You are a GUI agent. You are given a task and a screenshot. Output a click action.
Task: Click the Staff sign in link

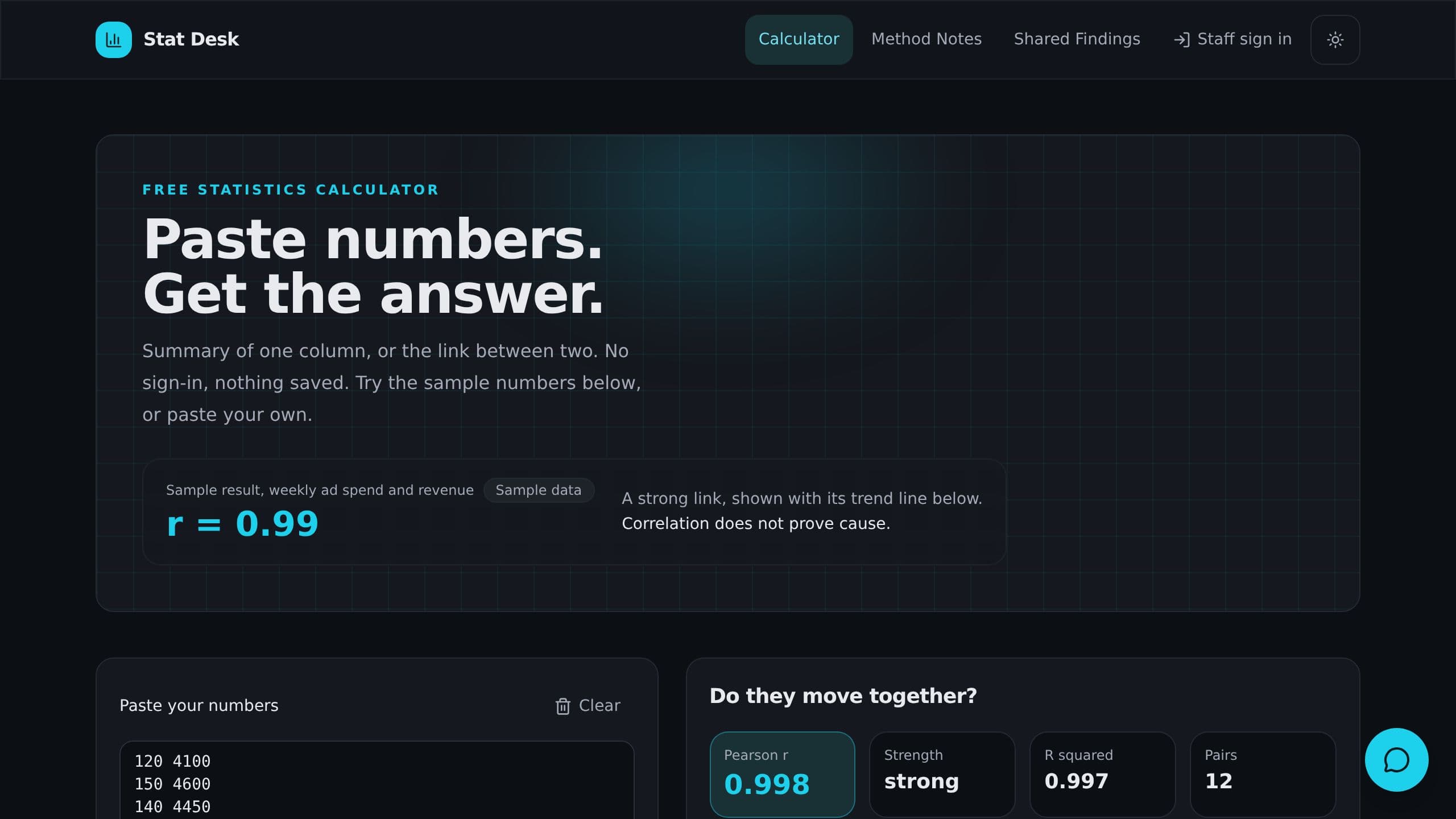[x=1232, y=39]
